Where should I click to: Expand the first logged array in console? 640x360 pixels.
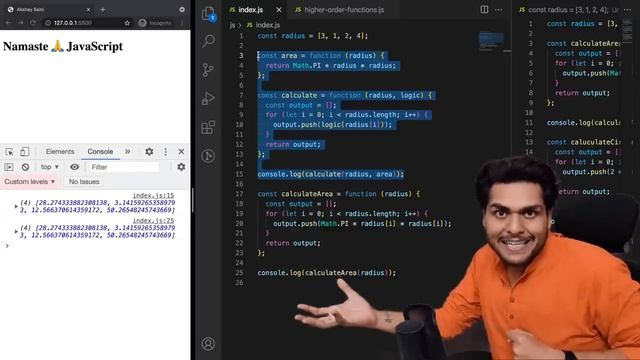[16, 207]
